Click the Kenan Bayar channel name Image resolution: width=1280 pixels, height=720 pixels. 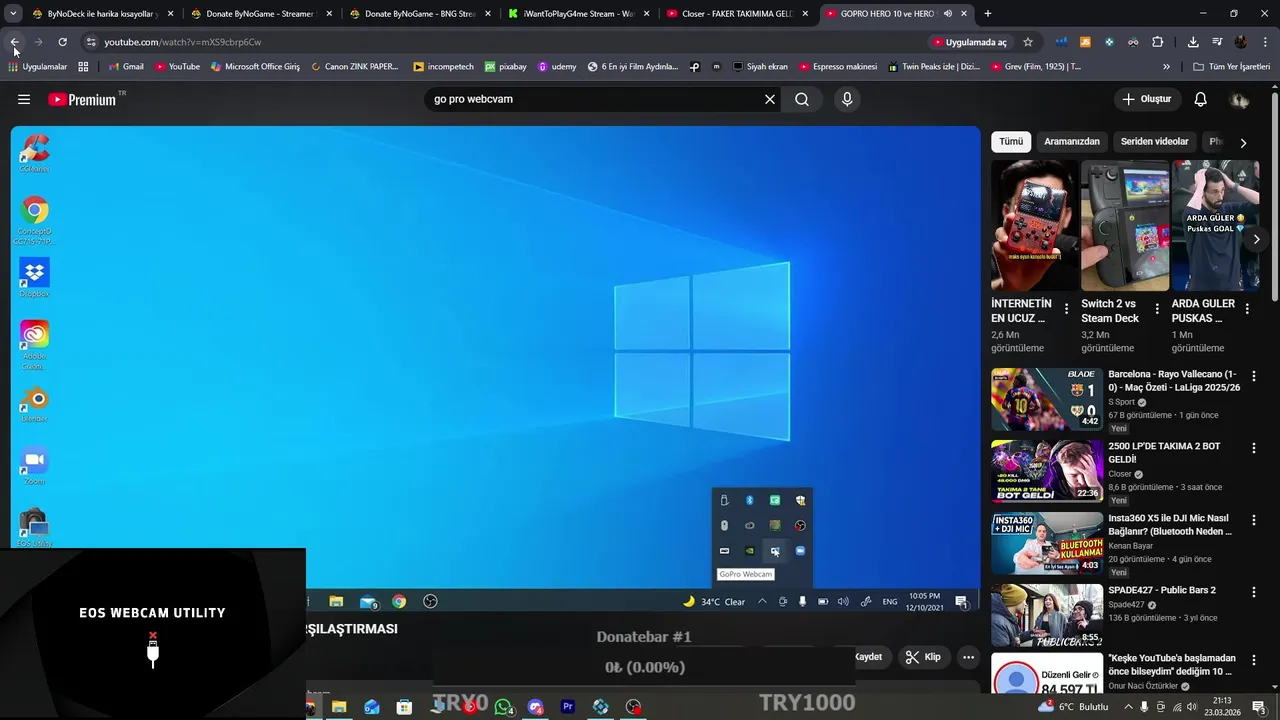pos(1130,546)
